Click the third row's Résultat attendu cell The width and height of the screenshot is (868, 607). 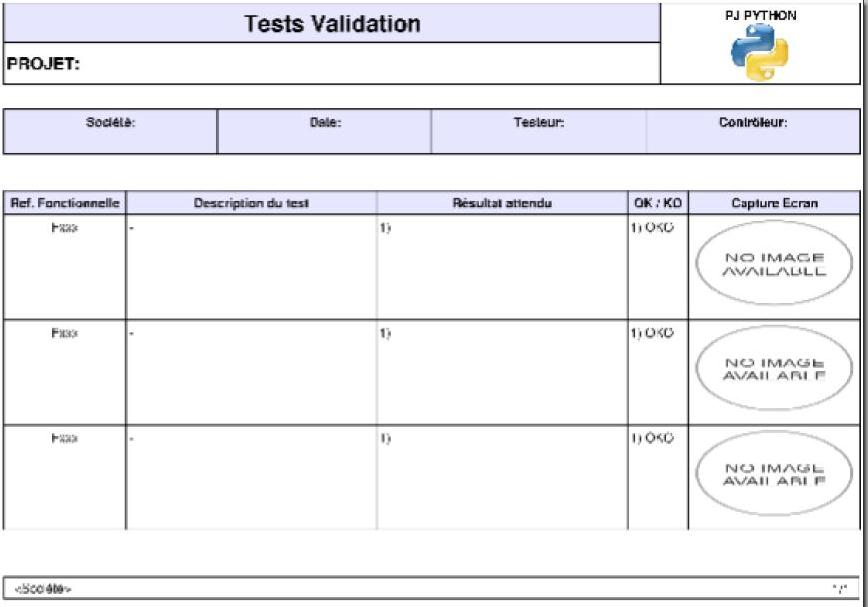point(502,477)
